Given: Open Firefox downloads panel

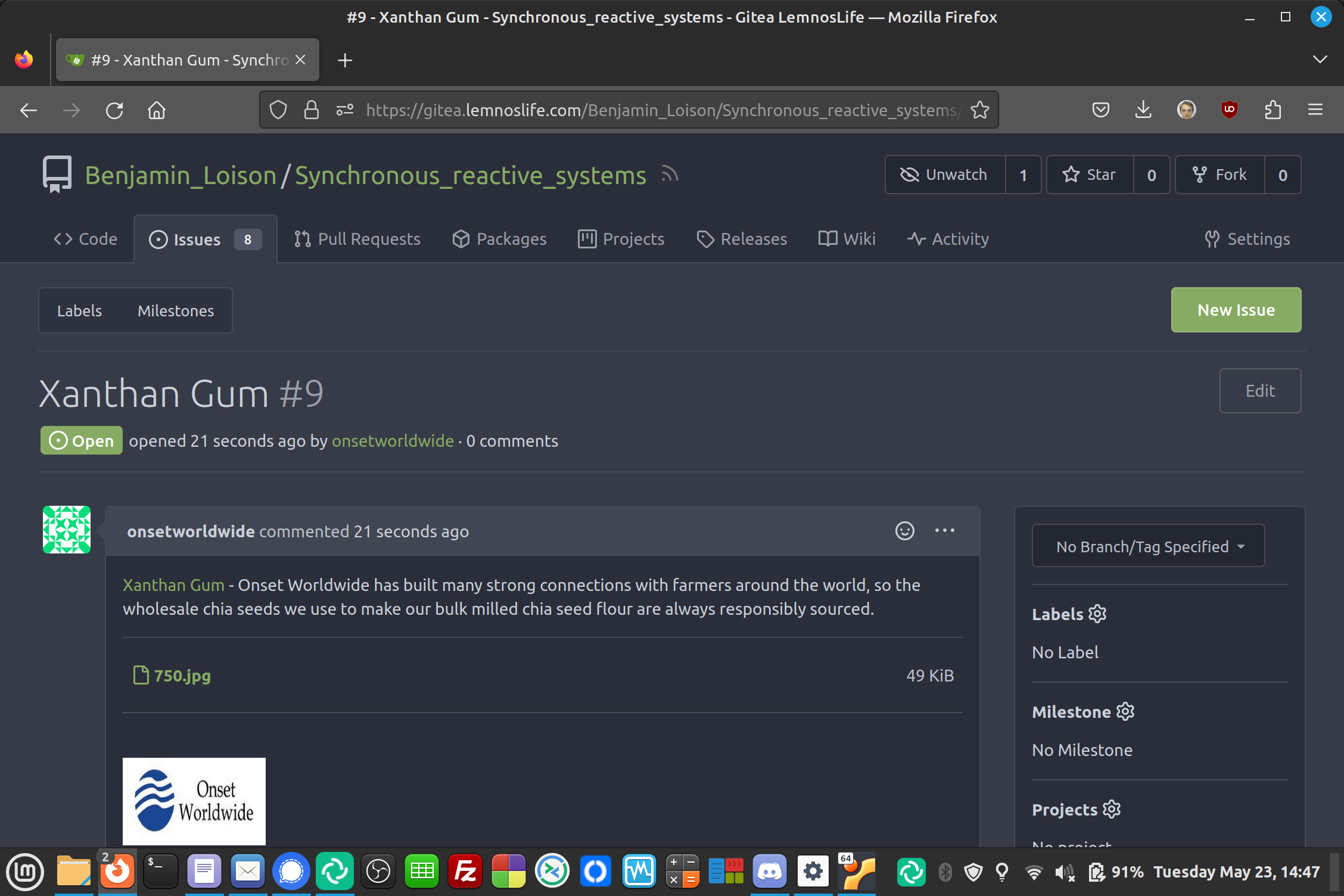Looking at the screenshot, I should tap(1143, 110).
